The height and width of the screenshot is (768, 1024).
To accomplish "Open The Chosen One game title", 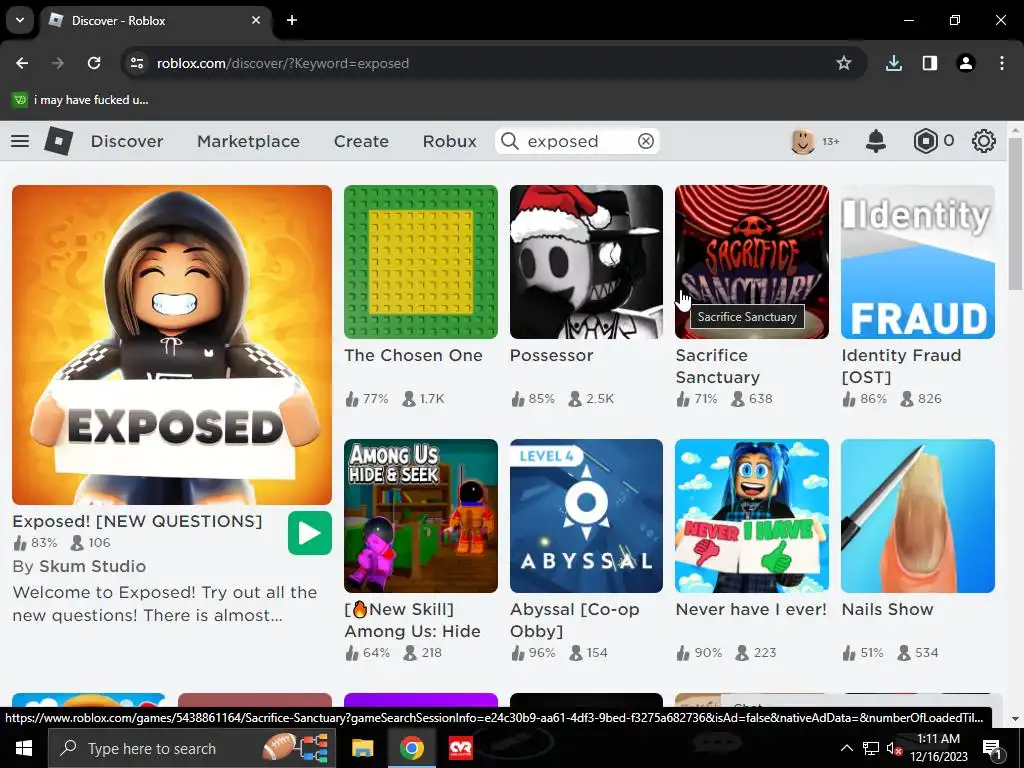I will [x=413, y=355].
